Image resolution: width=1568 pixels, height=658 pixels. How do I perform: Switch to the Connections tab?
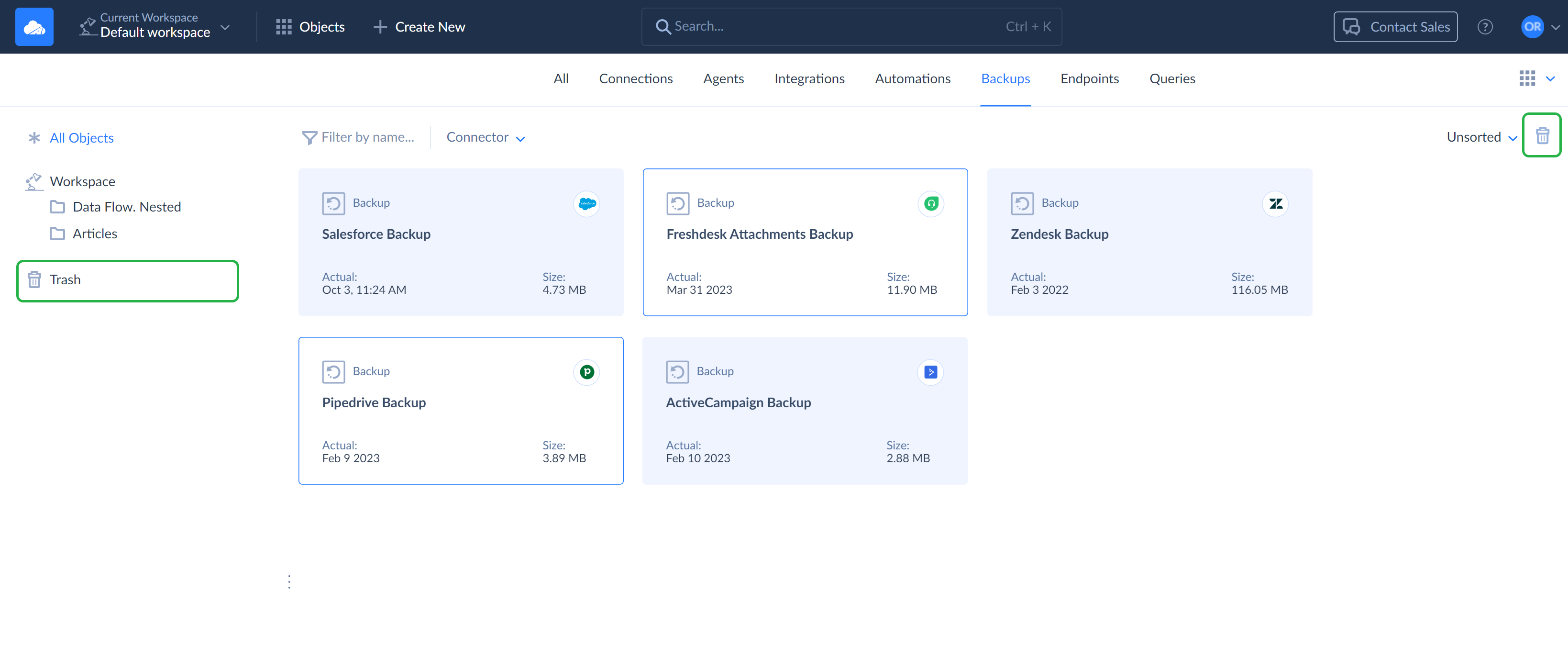click(636, 78)
